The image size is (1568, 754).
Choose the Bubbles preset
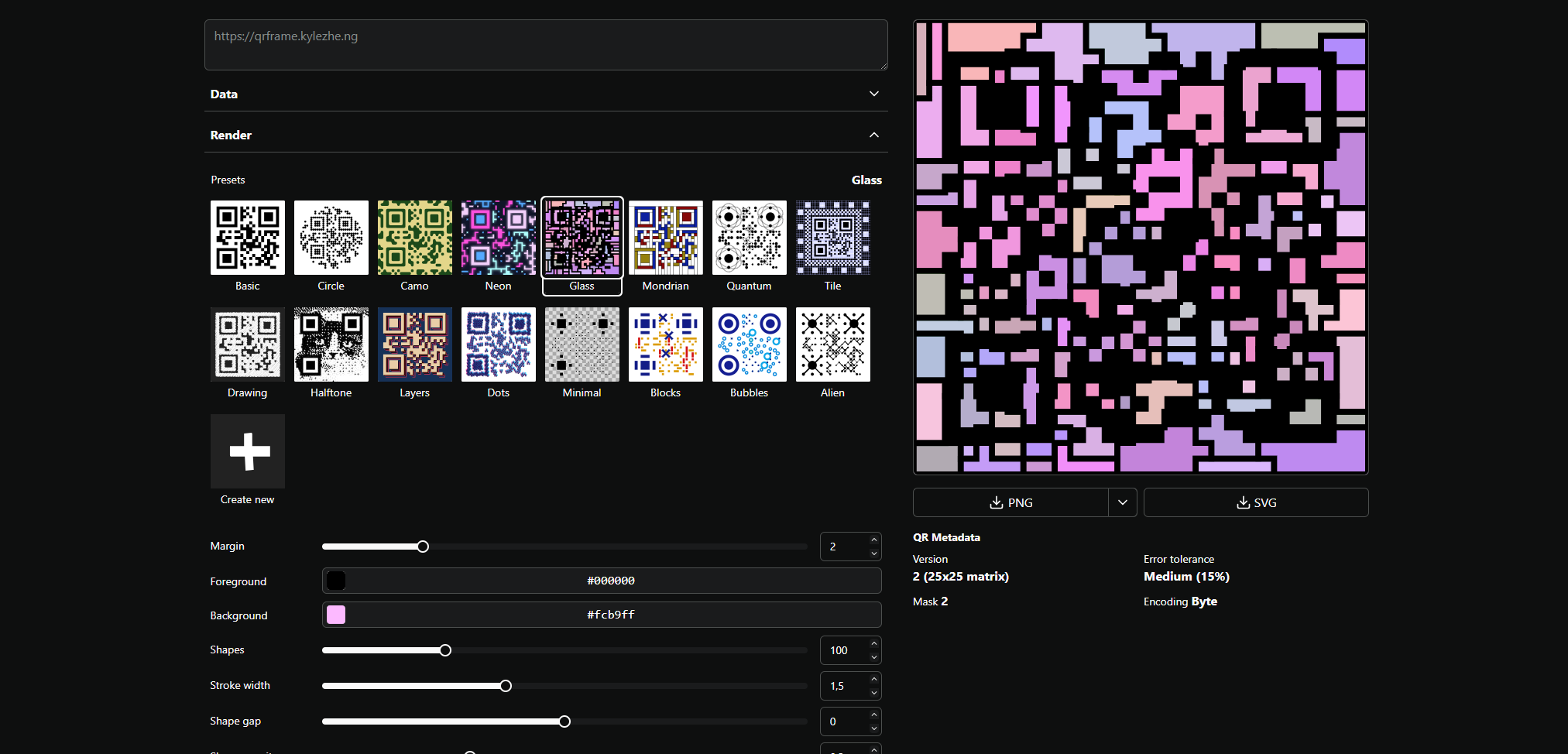(x=750, y=344)
